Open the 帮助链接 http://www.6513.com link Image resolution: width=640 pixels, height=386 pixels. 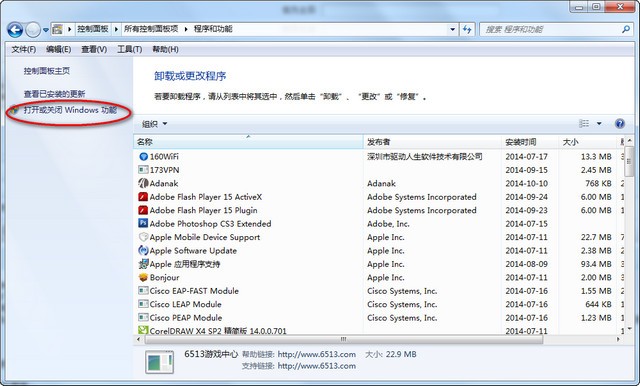click(316, 355)
